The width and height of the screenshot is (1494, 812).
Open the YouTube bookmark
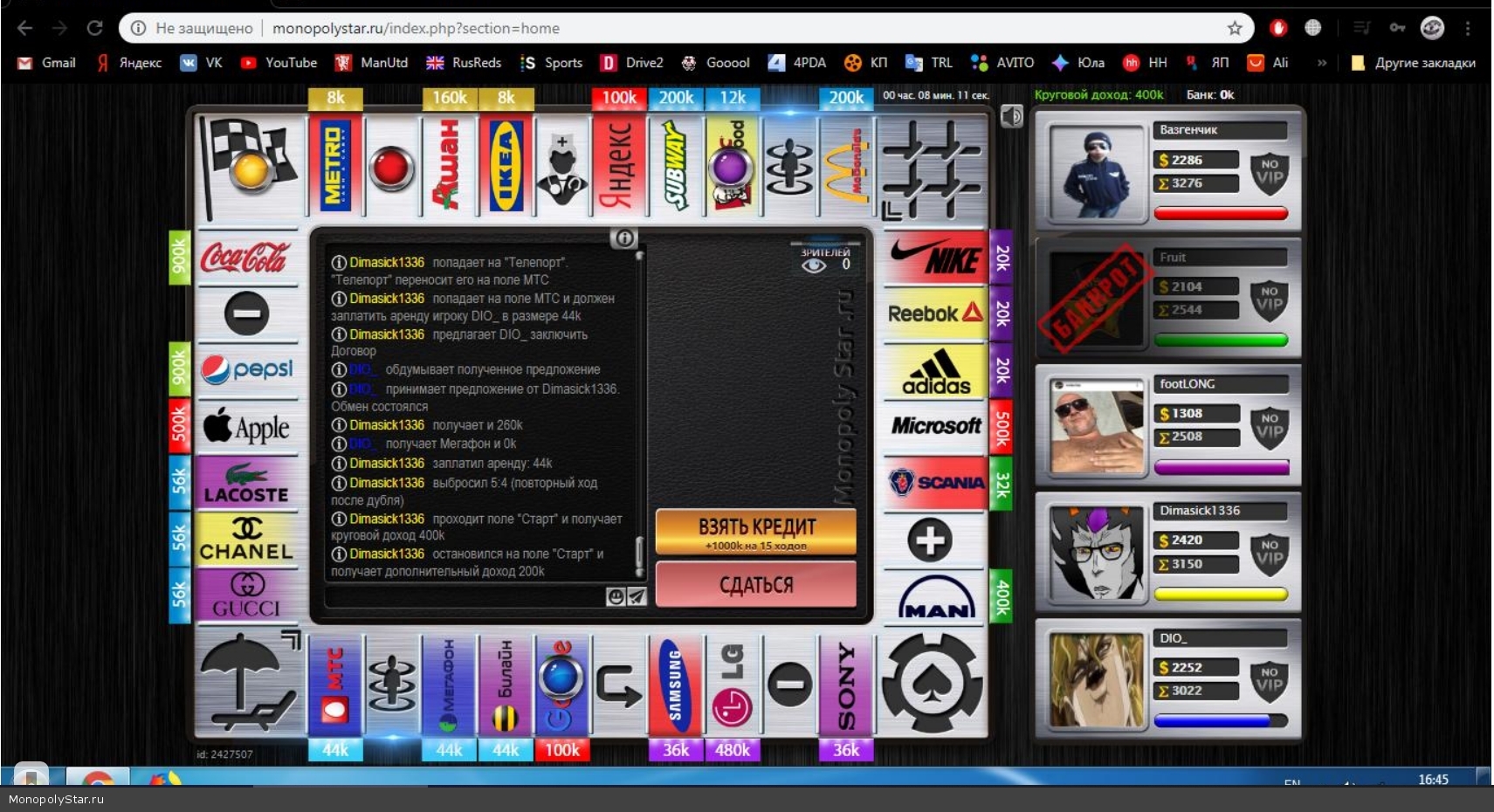tap(279, 63)
